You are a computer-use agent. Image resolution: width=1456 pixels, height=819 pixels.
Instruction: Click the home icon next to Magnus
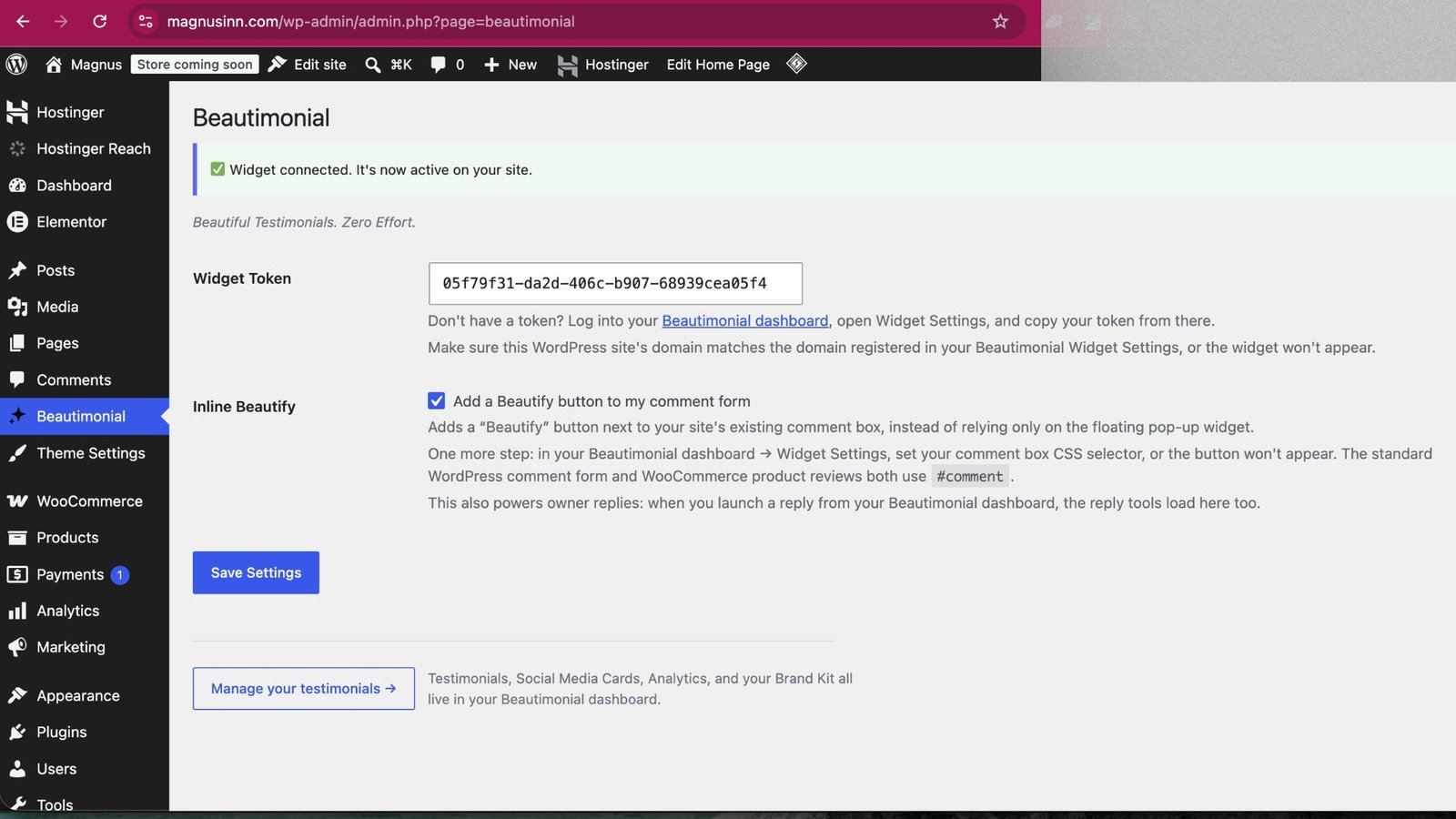tap(54, 65)
